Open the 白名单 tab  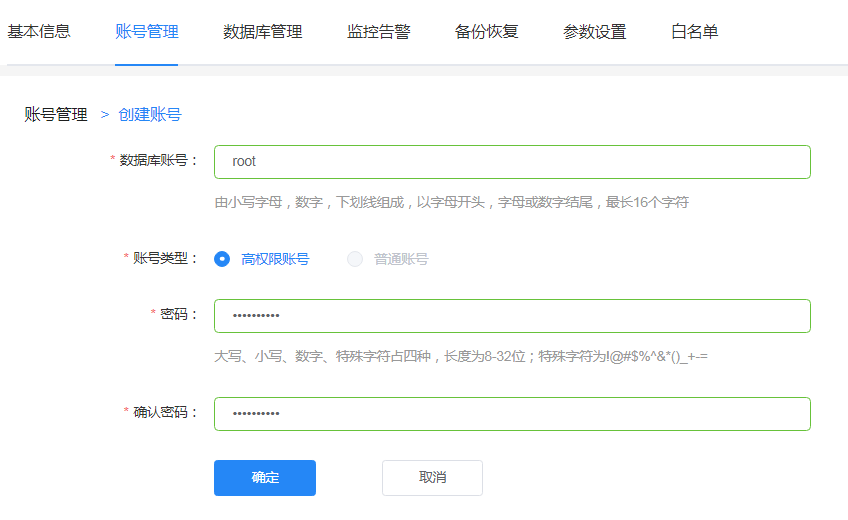click(694, 31)
